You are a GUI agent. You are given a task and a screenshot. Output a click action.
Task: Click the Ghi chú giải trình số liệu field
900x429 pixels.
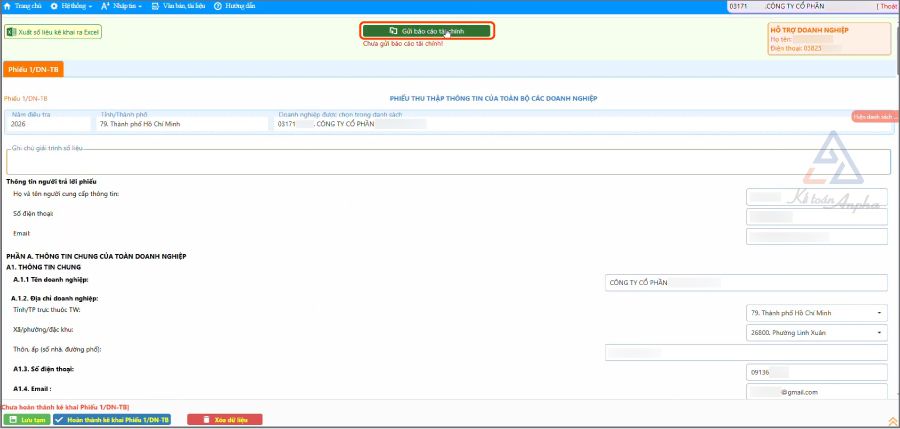pyautogui.click(x=447, y=163)
